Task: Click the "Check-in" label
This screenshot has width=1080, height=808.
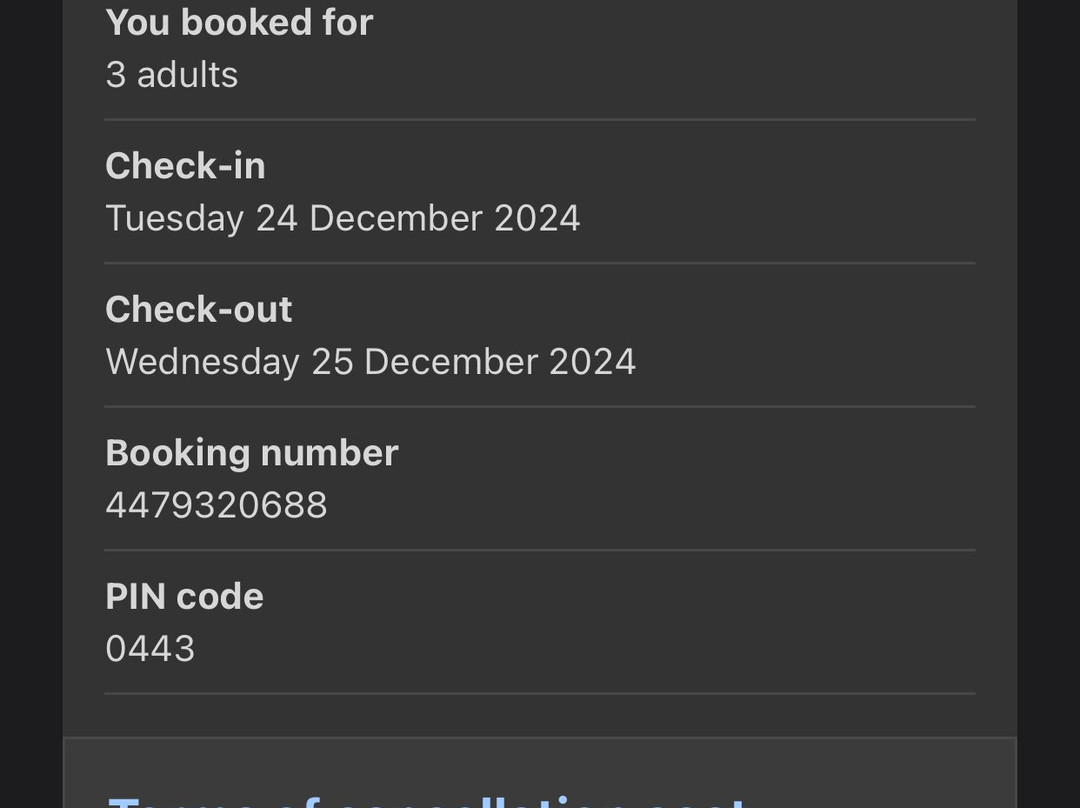Action: point(185,166)
